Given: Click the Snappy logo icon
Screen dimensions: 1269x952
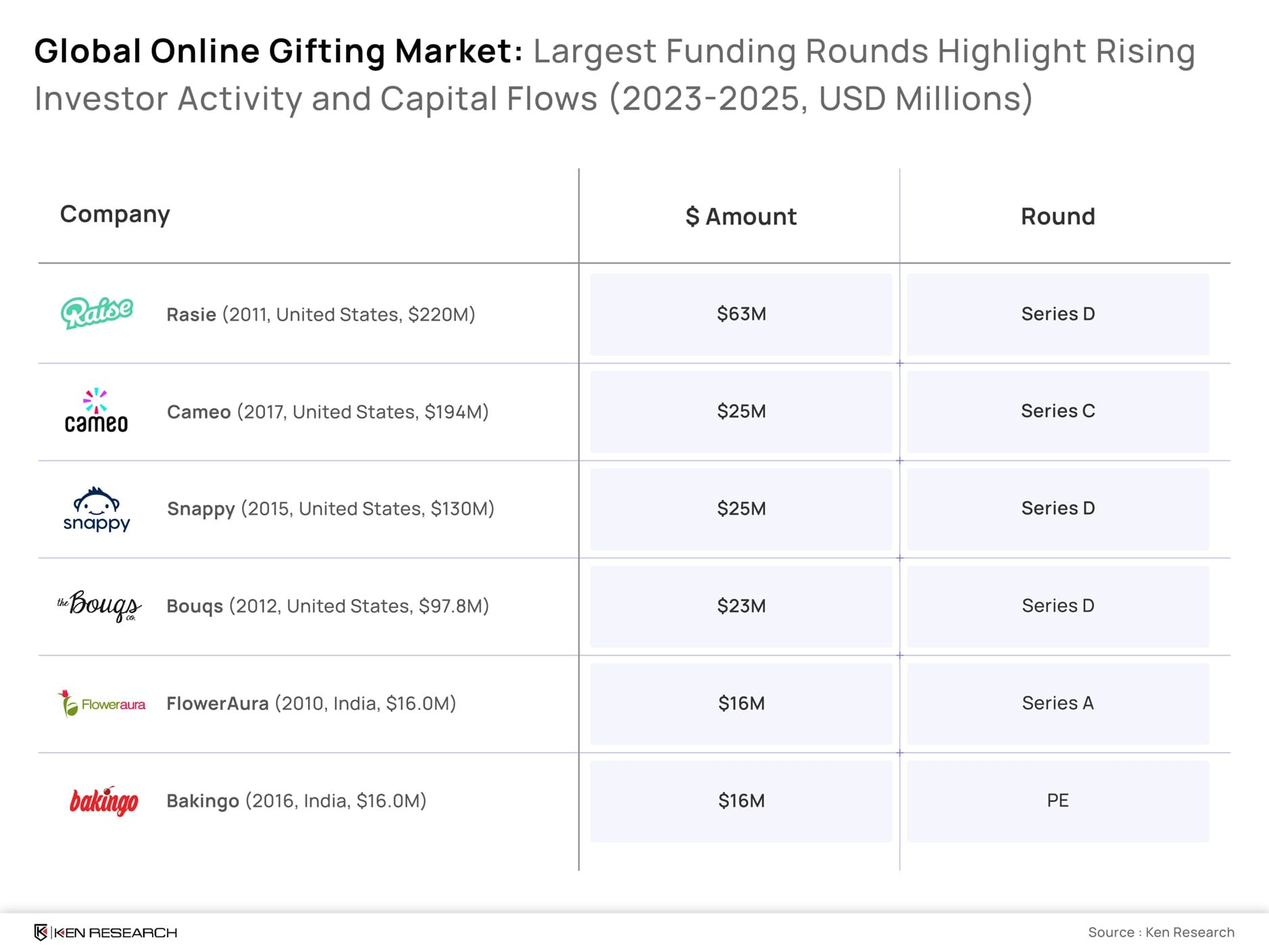Looking at the screenshot, I should pyautogui.click(x=96, y=509).
